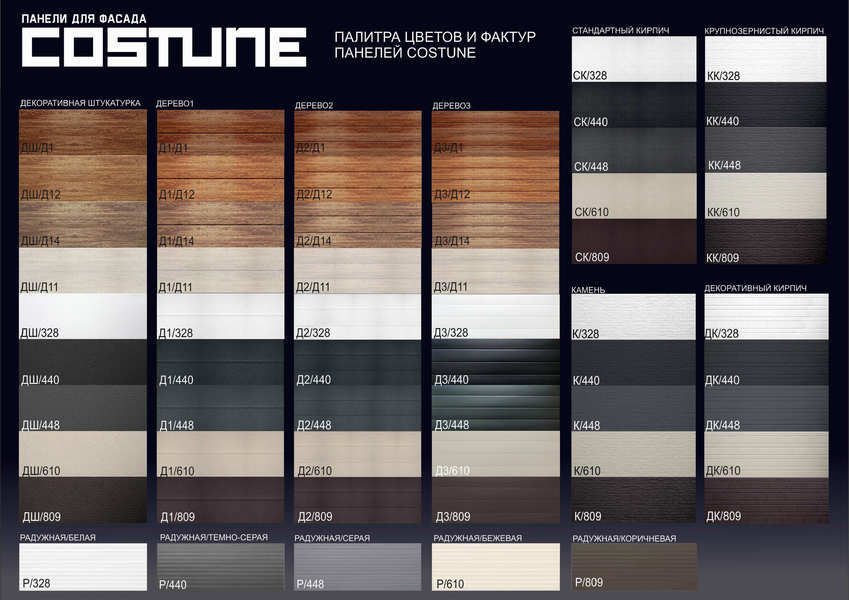Select the Д3/Д1 wood swatch
This screenshot has width=849, height=600.
(495, 133)
